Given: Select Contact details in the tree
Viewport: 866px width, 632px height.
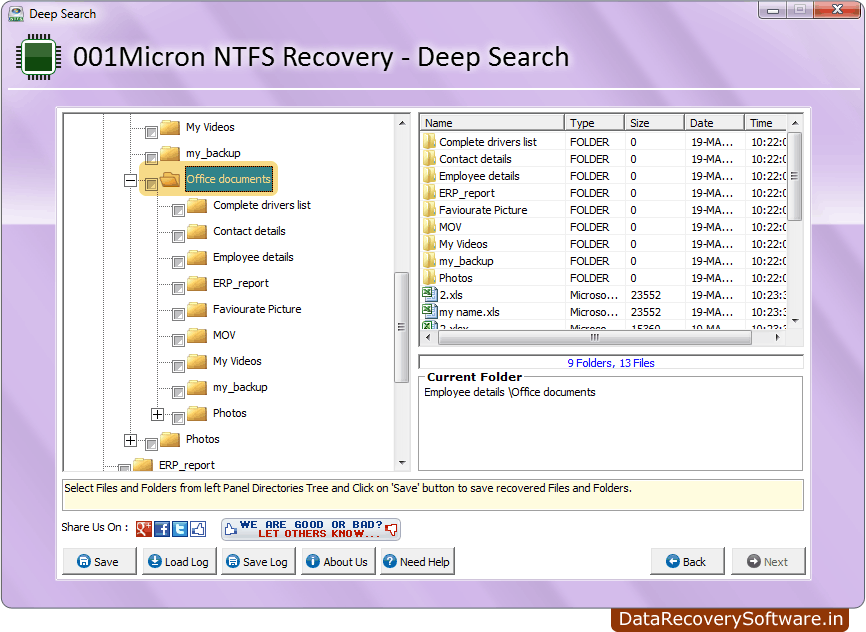Looking at the screenshot, I should [249, 231].
